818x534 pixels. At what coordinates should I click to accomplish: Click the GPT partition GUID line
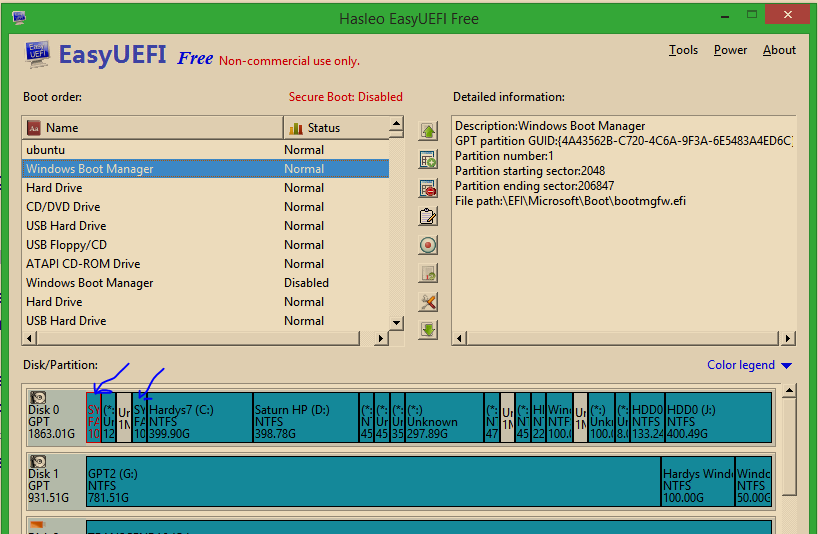click(x=624, y=141)
